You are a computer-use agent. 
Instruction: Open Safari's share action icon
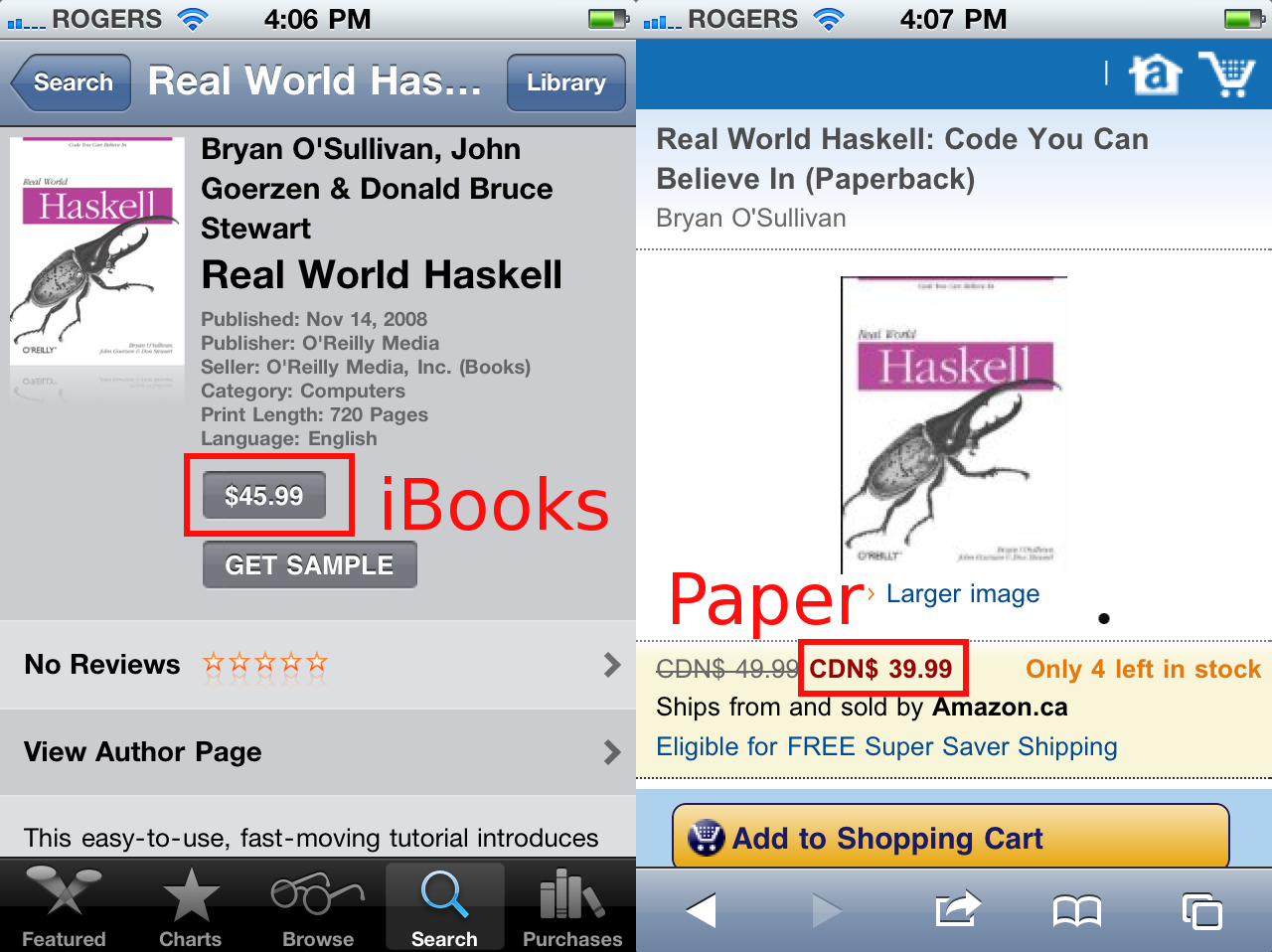(x=958, y=908)
